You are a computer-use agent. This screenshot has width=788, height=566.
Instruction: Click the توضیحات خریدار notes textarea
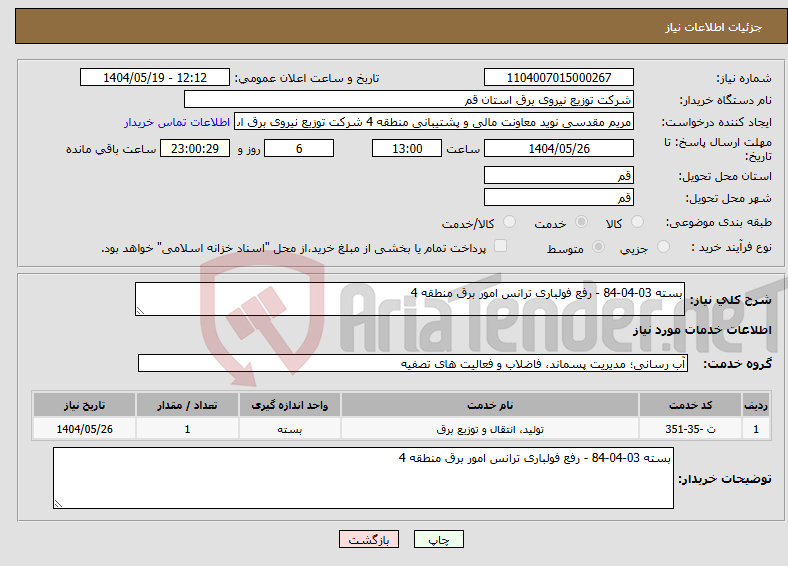point(363,478)
